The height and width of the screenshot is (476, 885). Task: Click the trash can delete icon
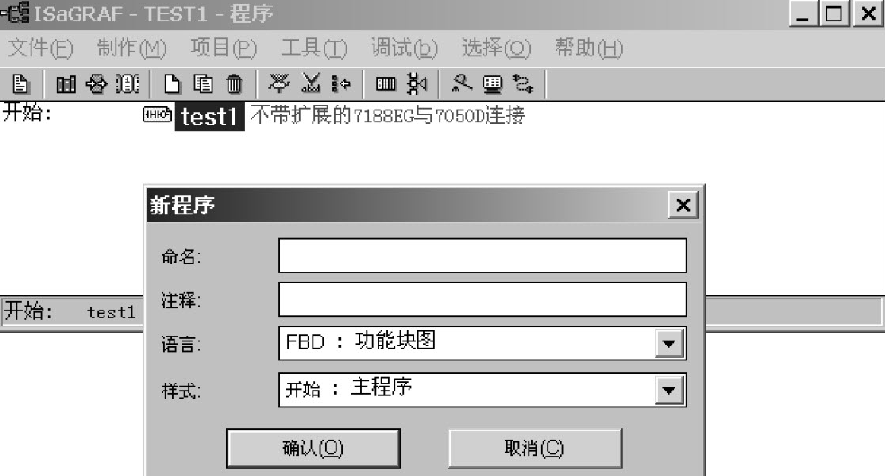tap(234, 84)
